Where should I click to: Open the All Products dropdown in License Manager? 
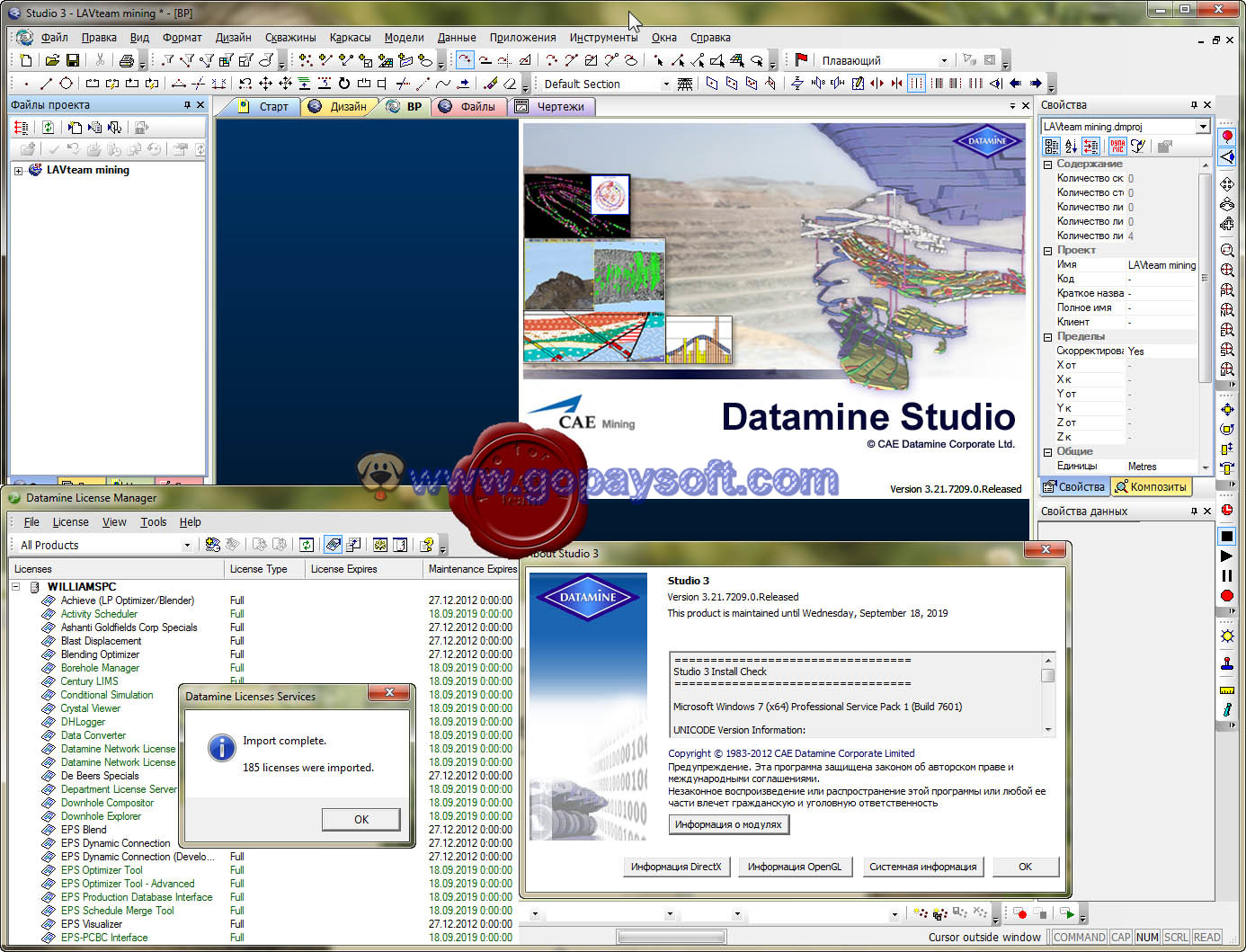187,544
